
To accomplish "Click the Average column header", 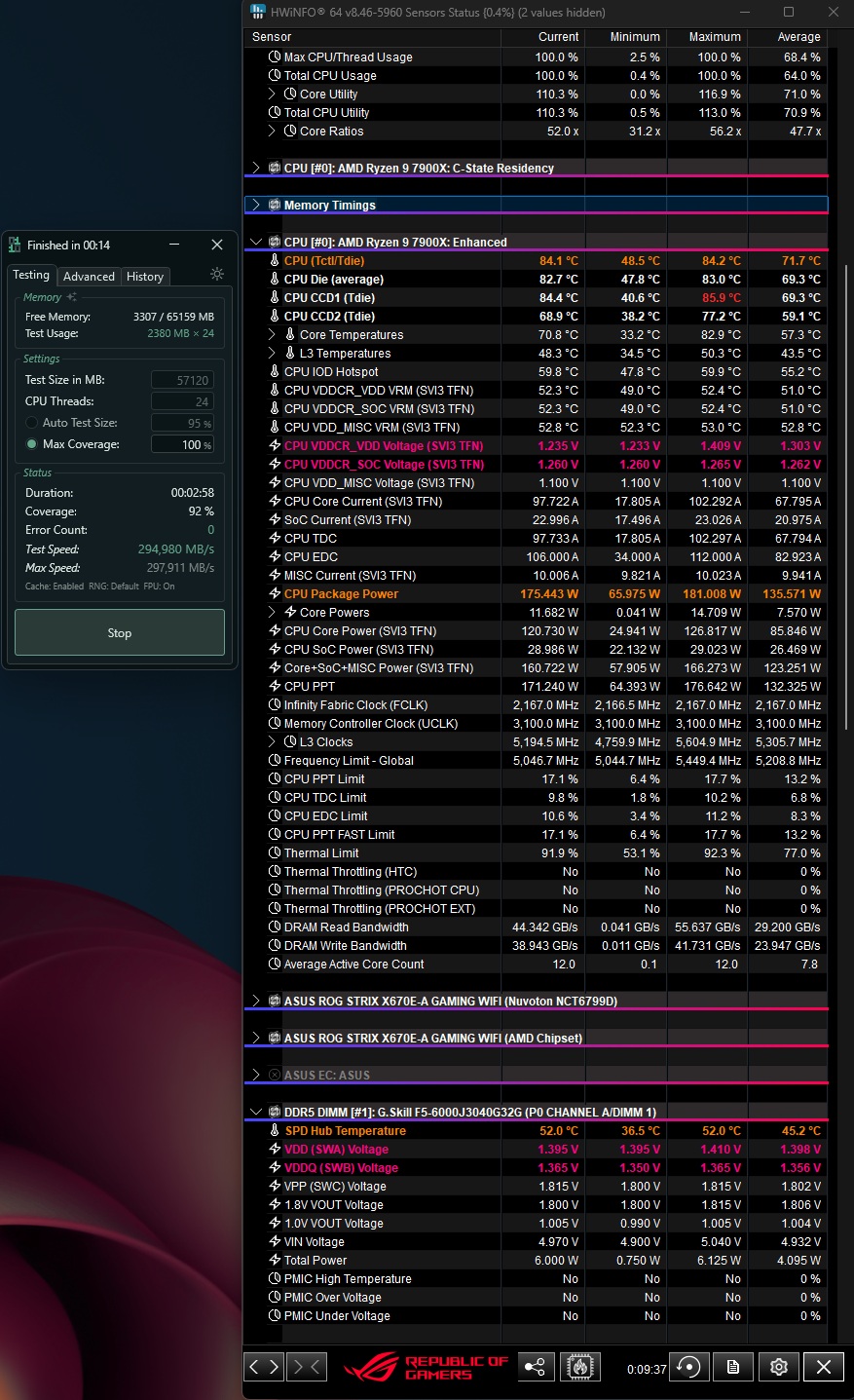I will [786, 37].
